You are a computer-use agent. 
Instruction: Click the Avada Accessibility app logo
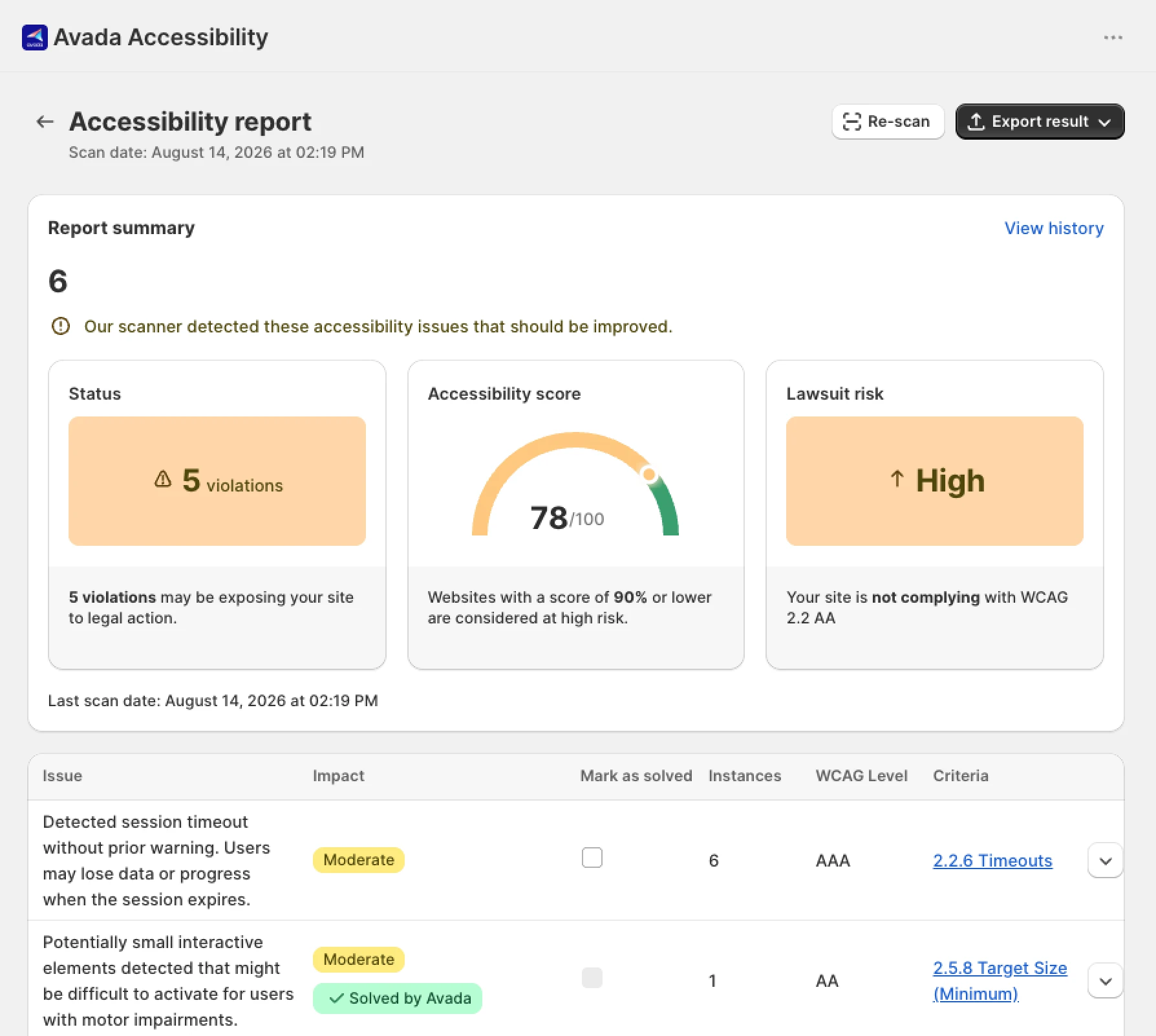click(x=35, y=38)
